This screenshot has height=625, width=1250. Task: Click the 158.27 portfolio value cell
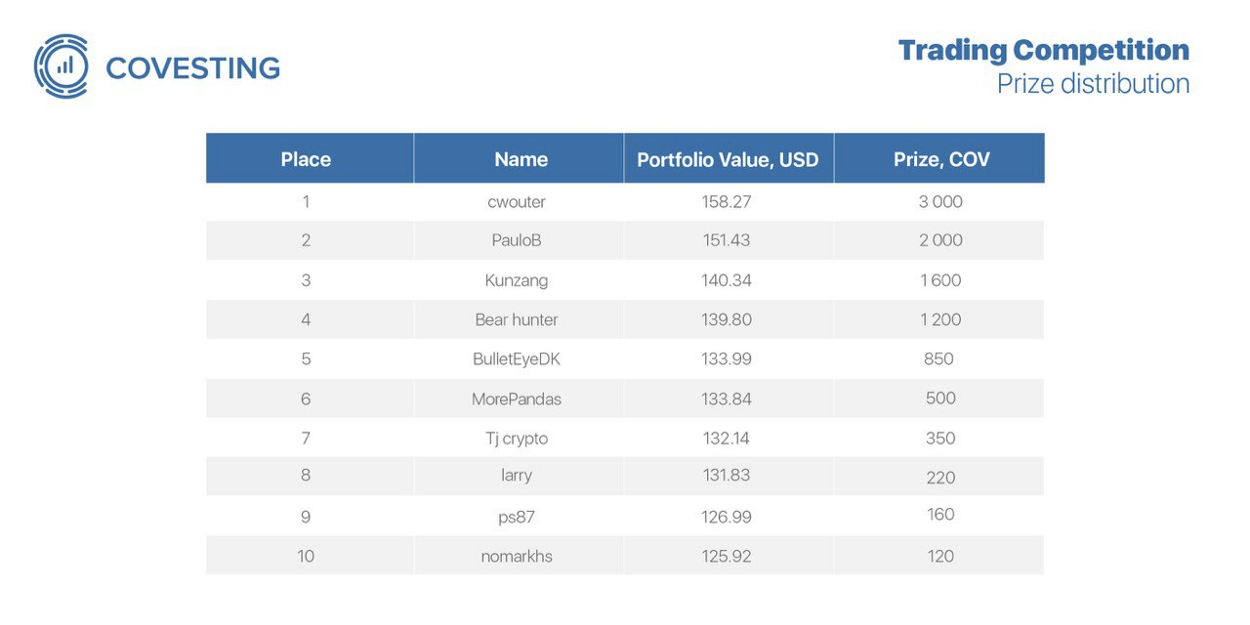tap(726, 202)
